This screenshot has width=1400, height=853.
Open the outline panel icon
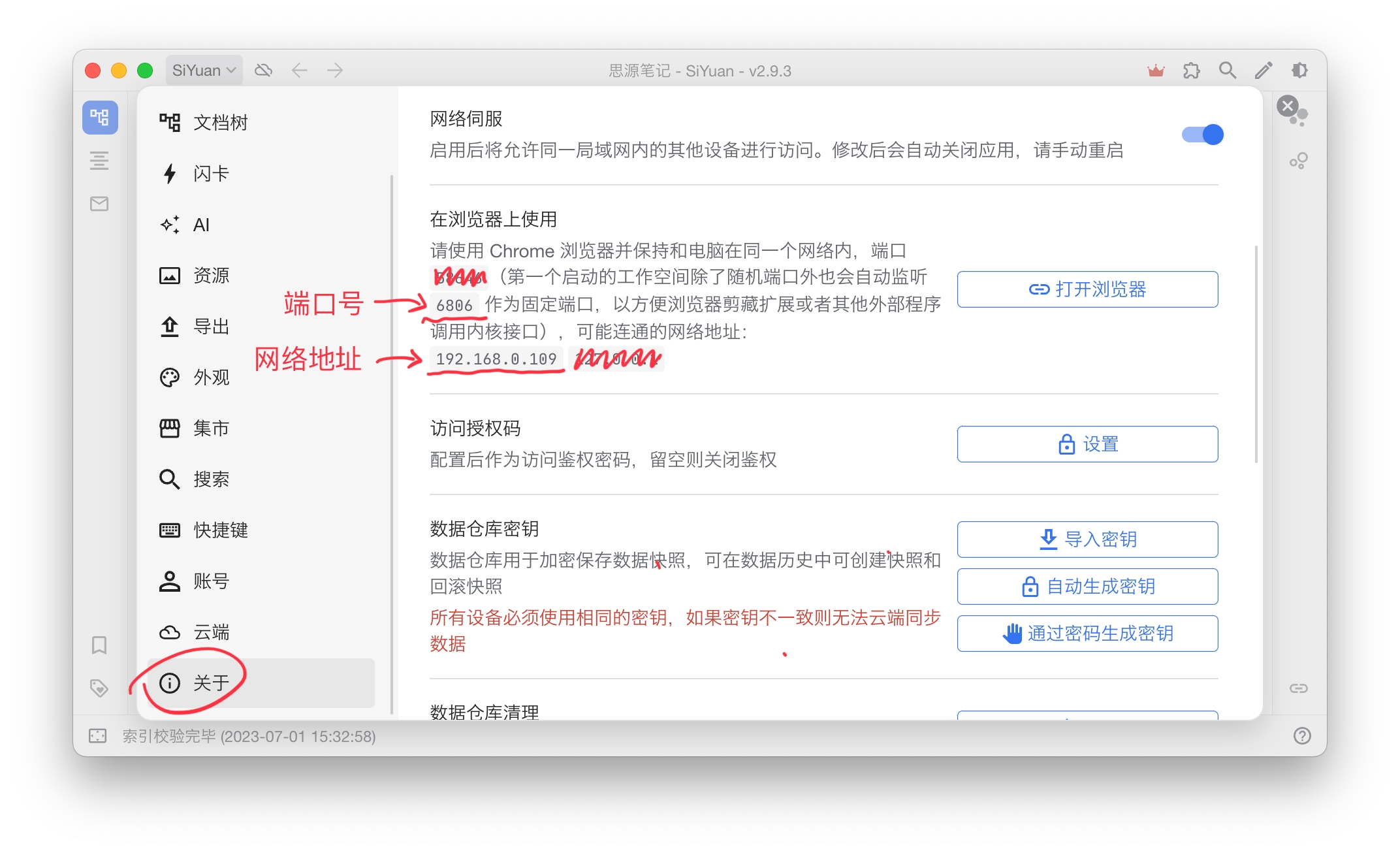99,161
